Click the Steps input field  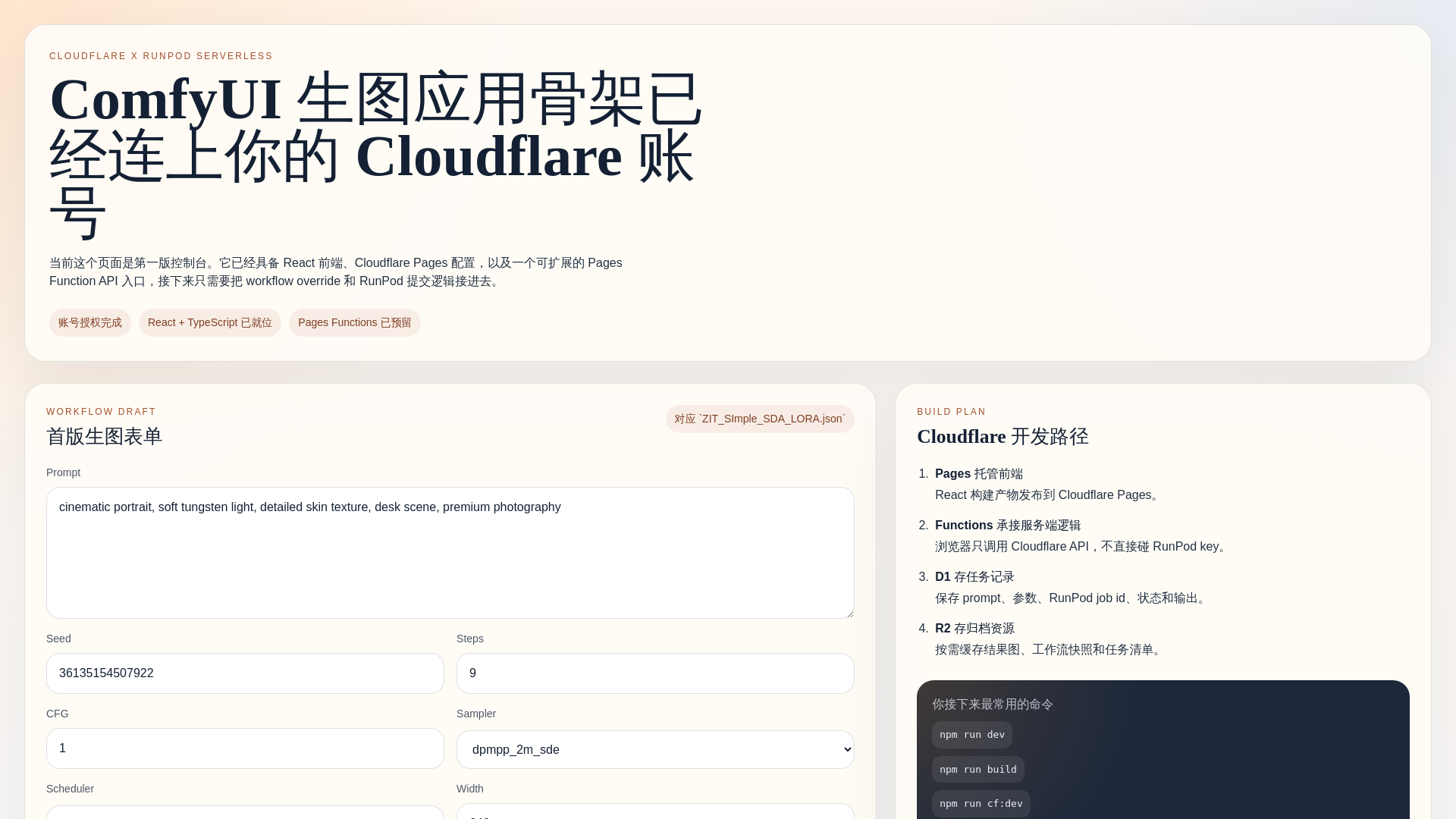tap(655, 673)
